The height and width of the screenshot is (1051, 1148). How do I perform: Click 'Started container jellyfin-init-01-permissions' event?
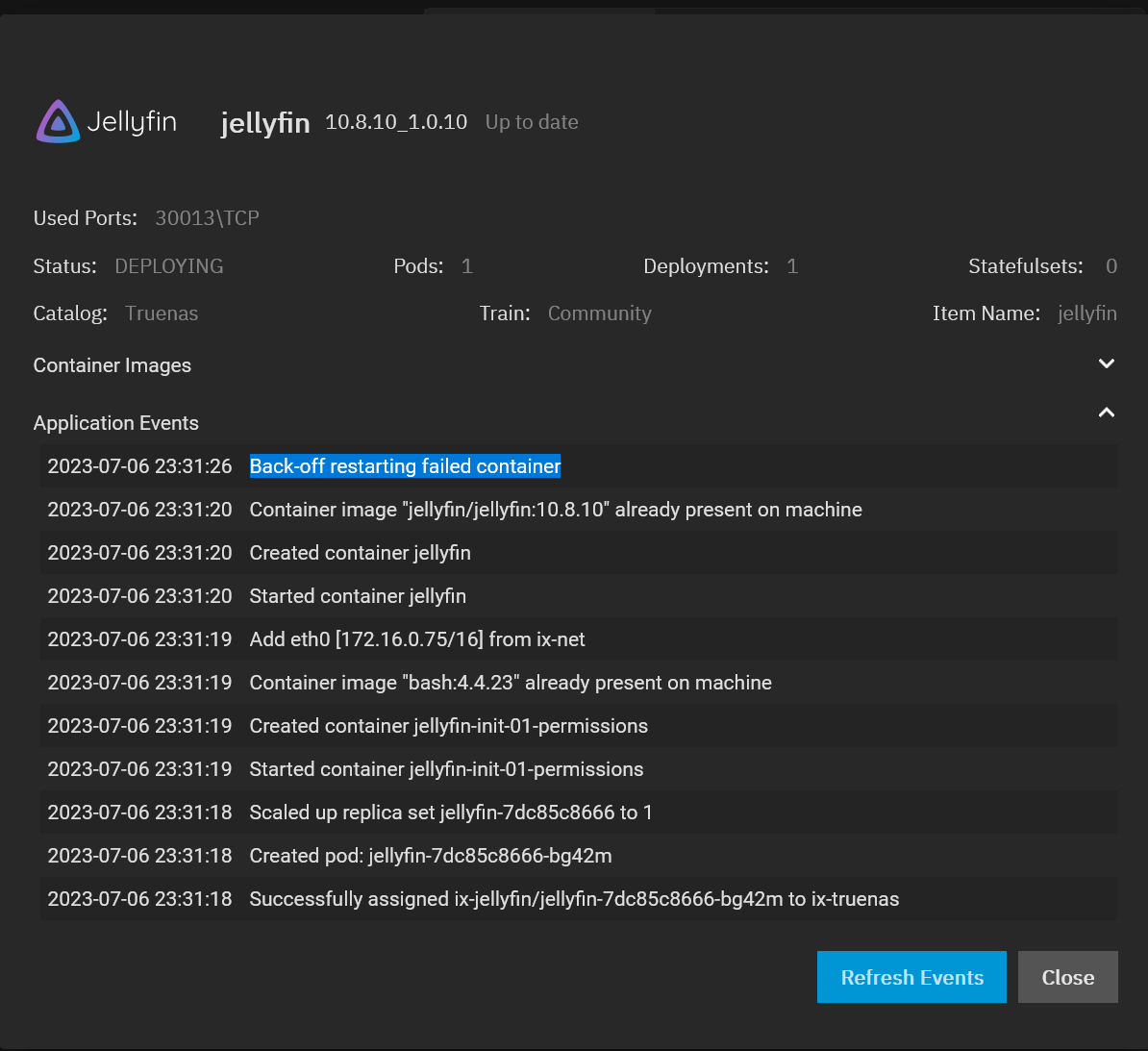tap(447, 769)
